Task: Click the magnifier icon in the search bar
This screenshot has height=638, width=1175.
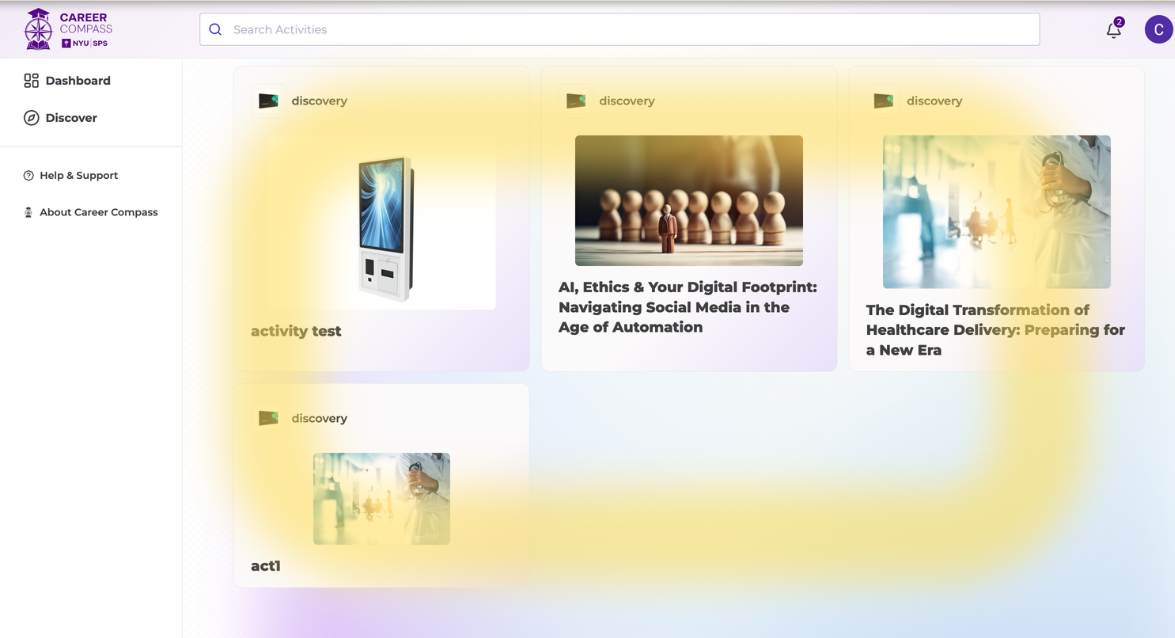Action: 215,29
